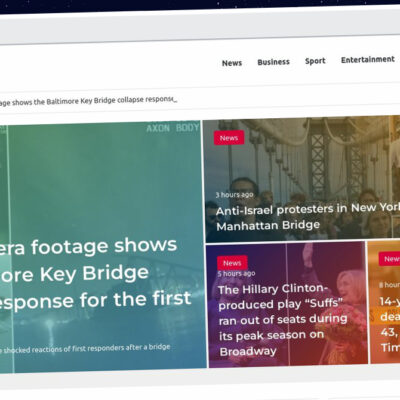
Task: Open the Hillary Clinton story image
Action: pos(287,305)
